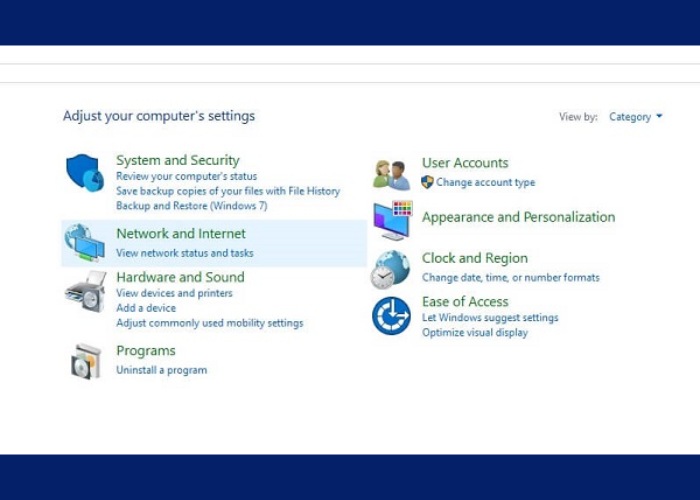Select Review your computer's status
This screenshot has height=500, width=700.
click(x=186, y=176)
